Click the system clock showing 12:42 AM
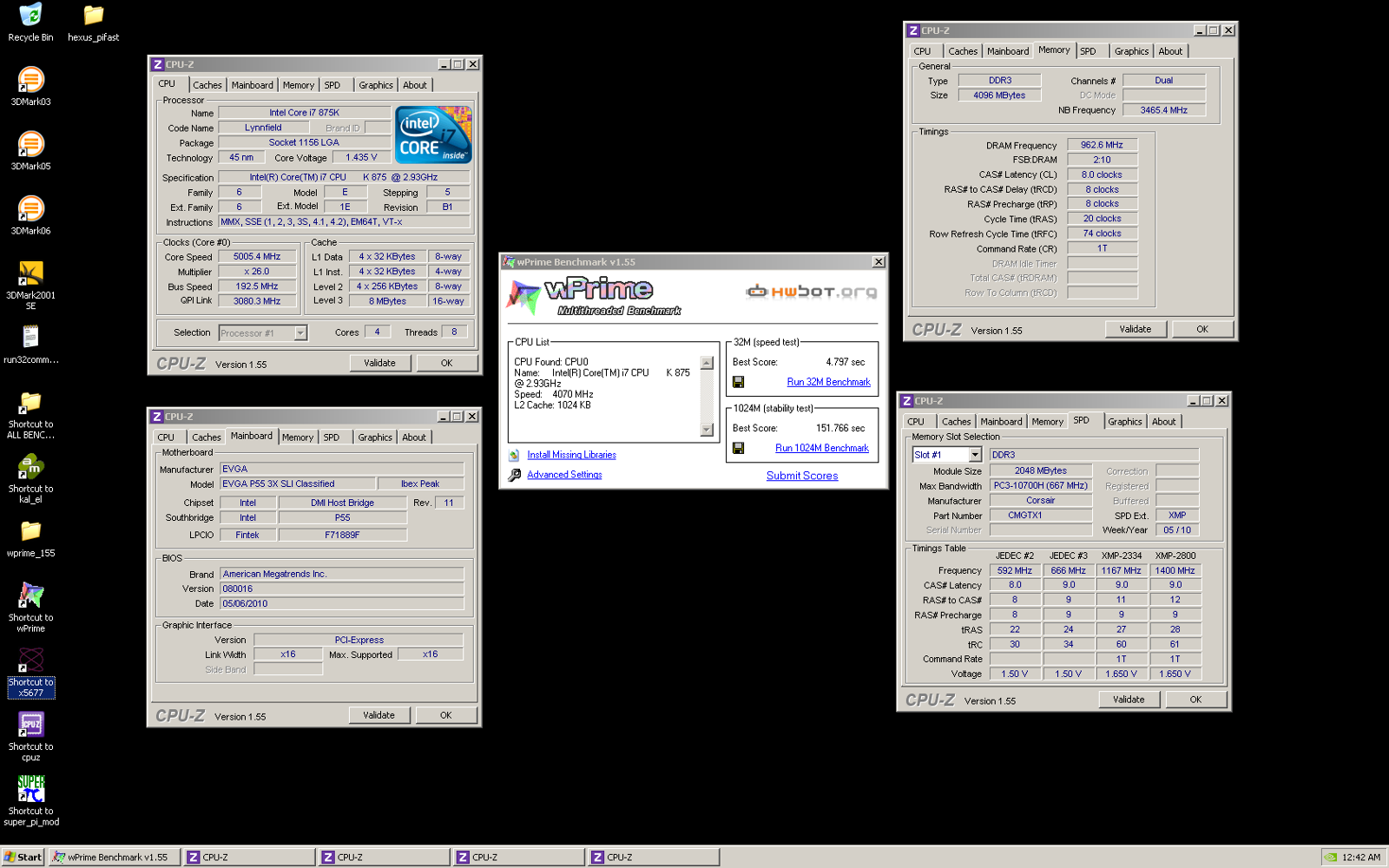 [x=1360, y=858]
